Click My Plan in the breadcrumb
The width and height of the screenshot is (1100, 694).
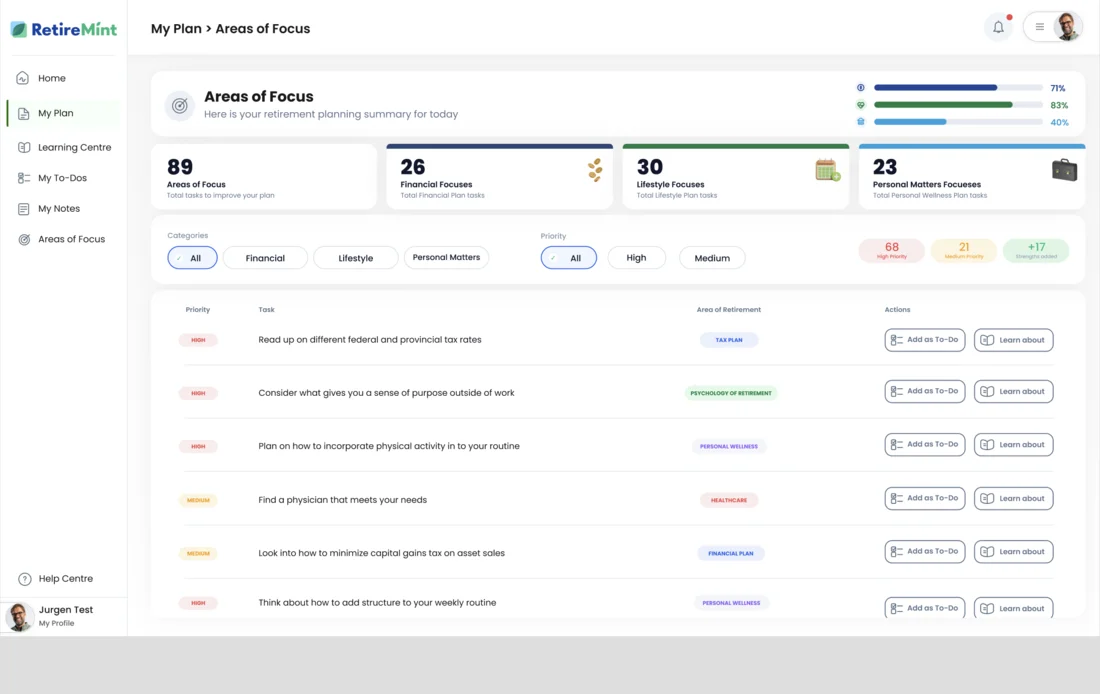coord(176,29)
